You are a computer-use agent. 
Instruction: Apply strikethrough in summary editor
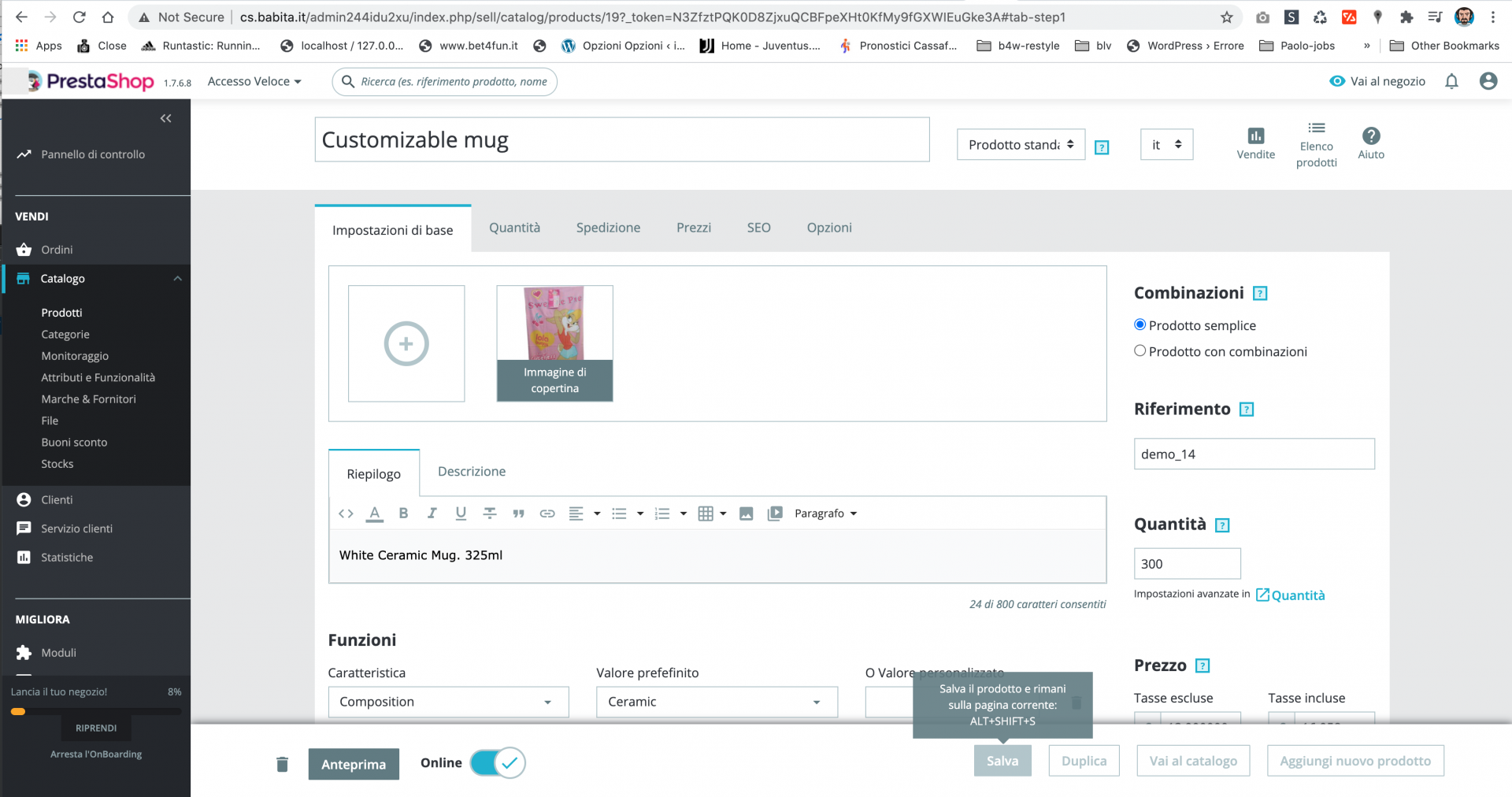pos(490,513)
